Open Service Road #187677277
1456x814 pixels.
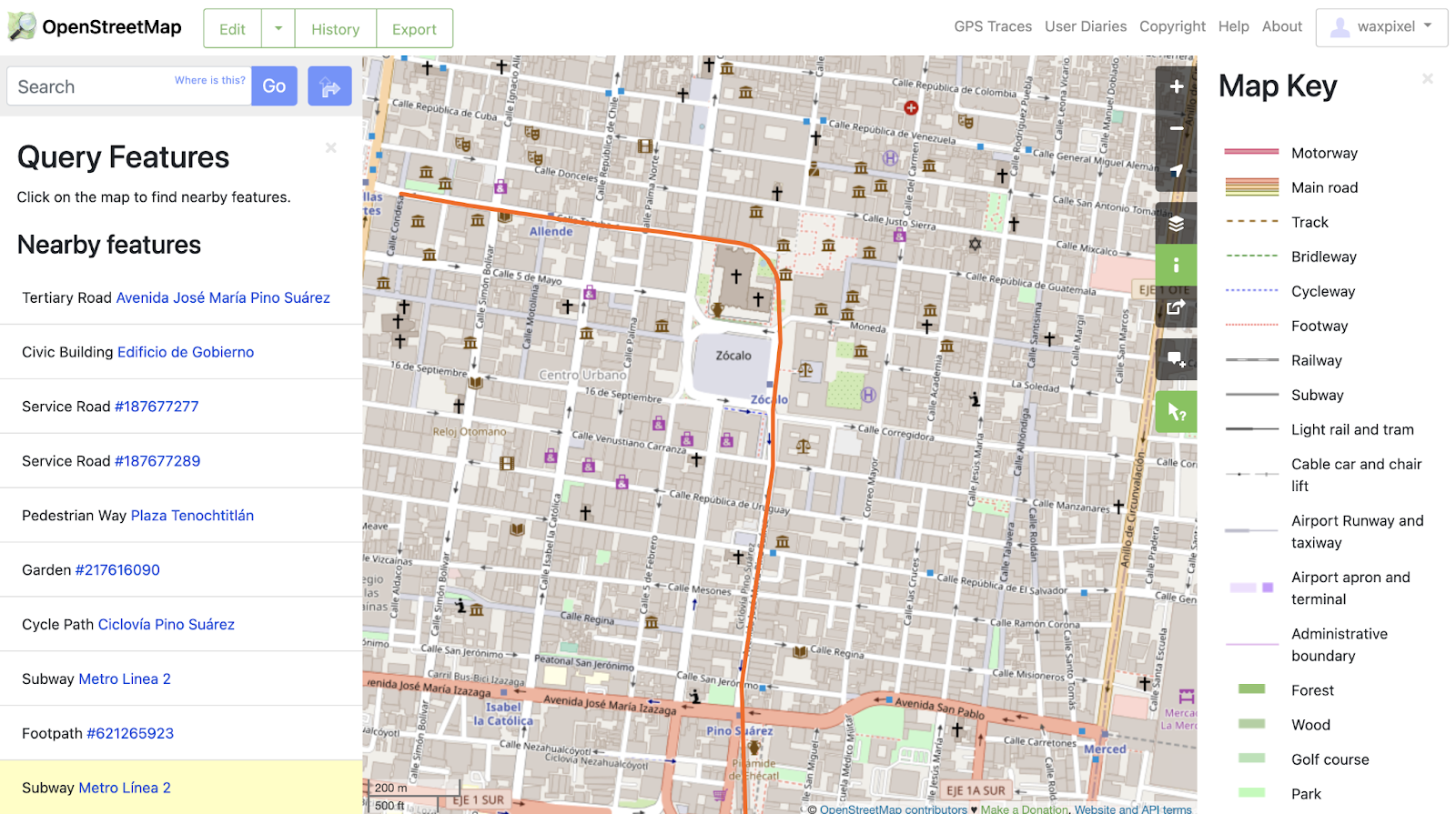point(157,407)
